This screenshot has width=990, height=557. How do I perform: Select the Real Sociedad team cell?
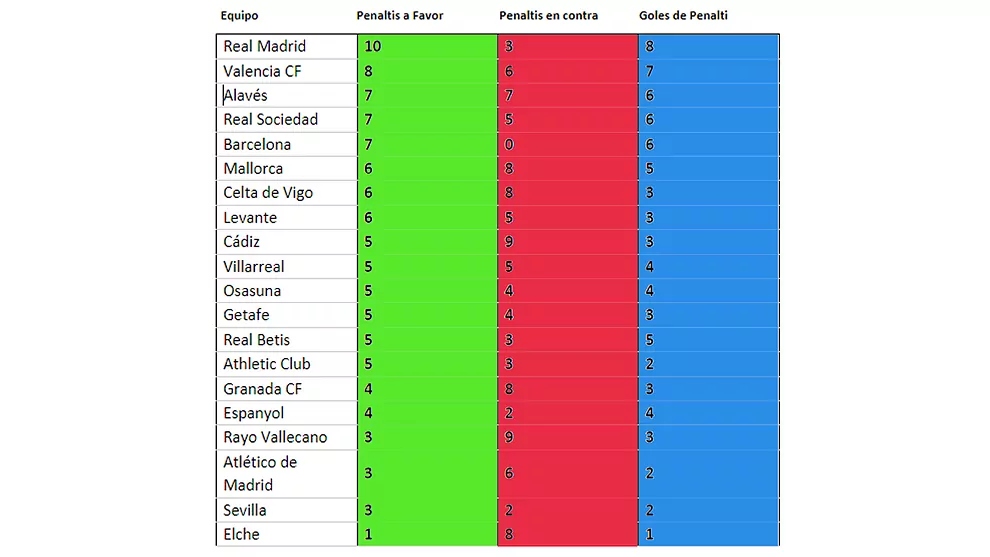coord(286,120)
